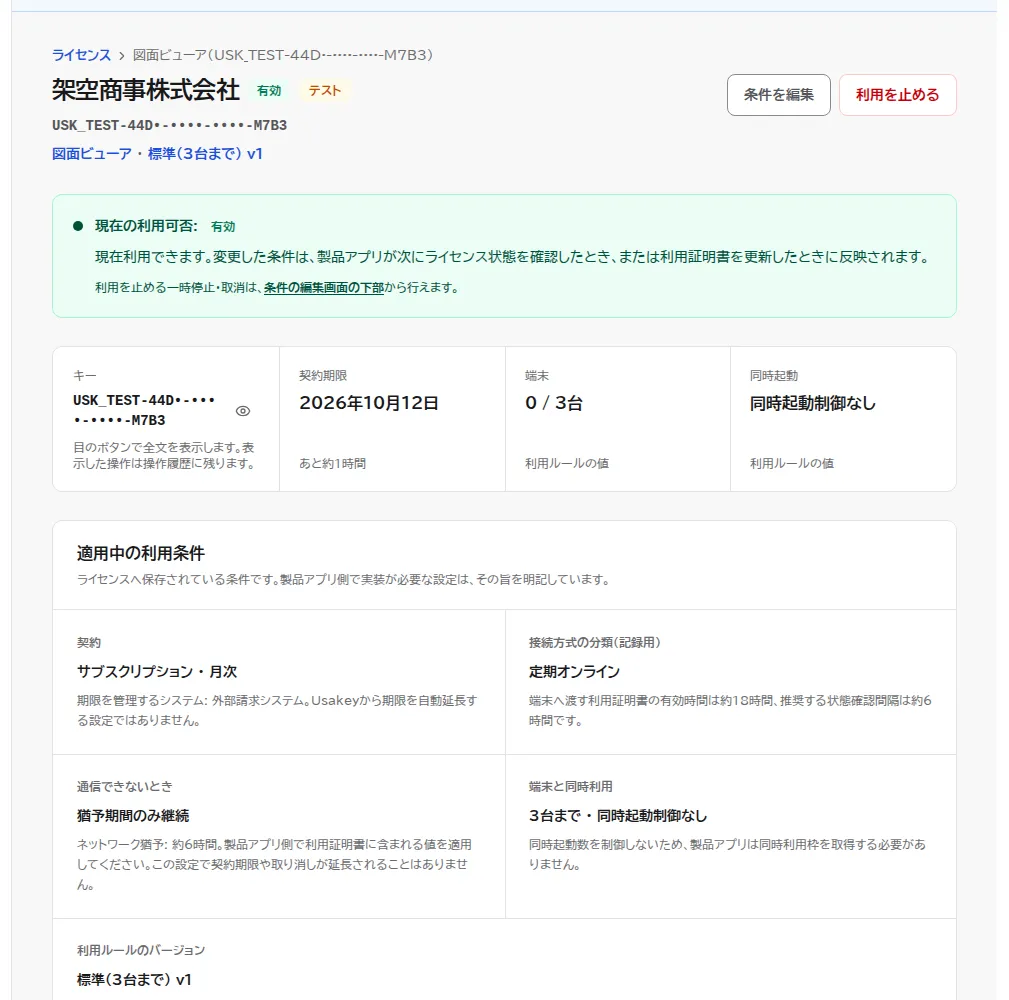Screen dimensions: 1009x1000
Task: Open the 図面ビューア・標準(3台まで) v1 link
Action: [x=158, y=154]
